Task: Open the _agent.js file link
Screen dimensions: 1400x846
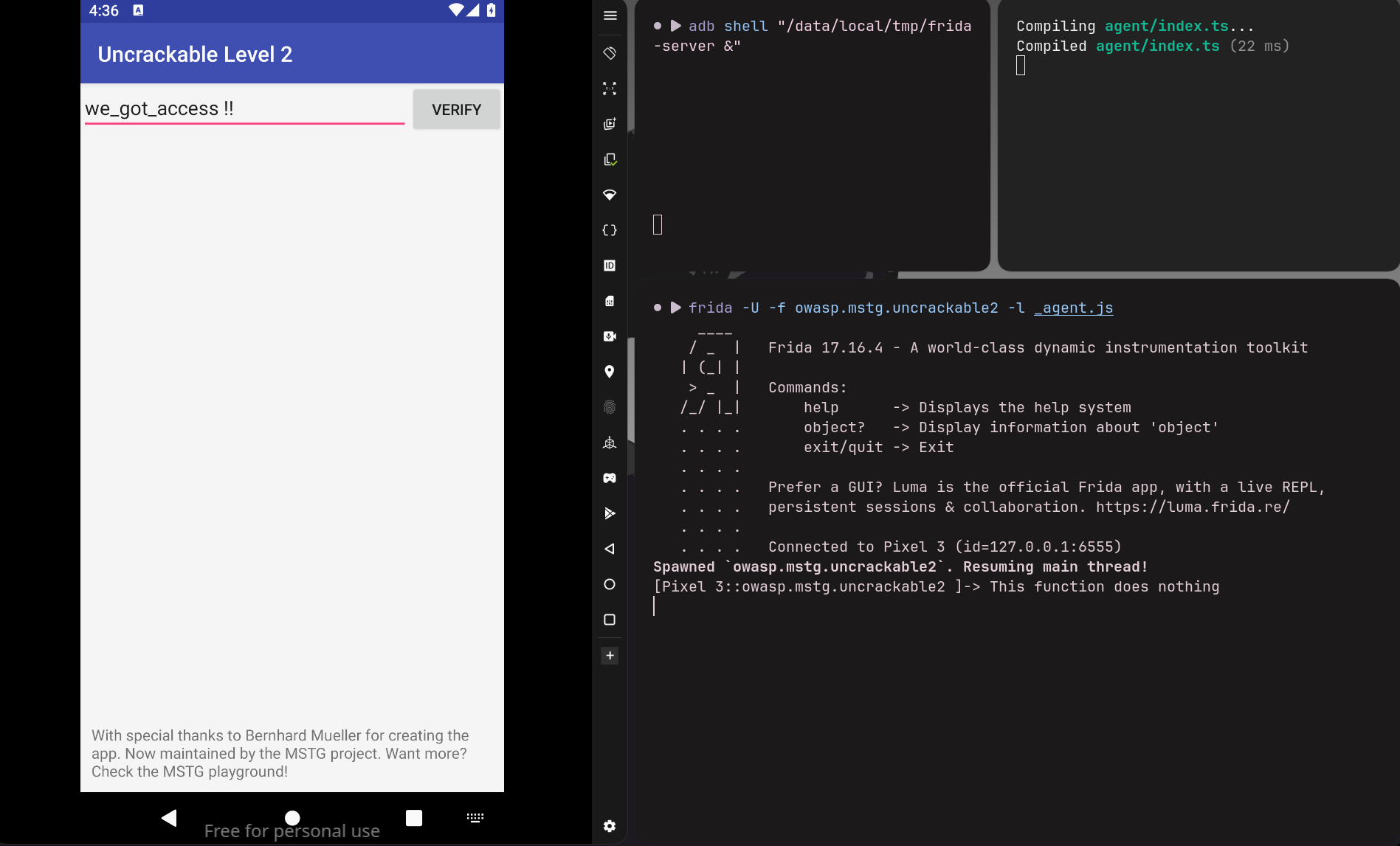Action: [1074, 308]
